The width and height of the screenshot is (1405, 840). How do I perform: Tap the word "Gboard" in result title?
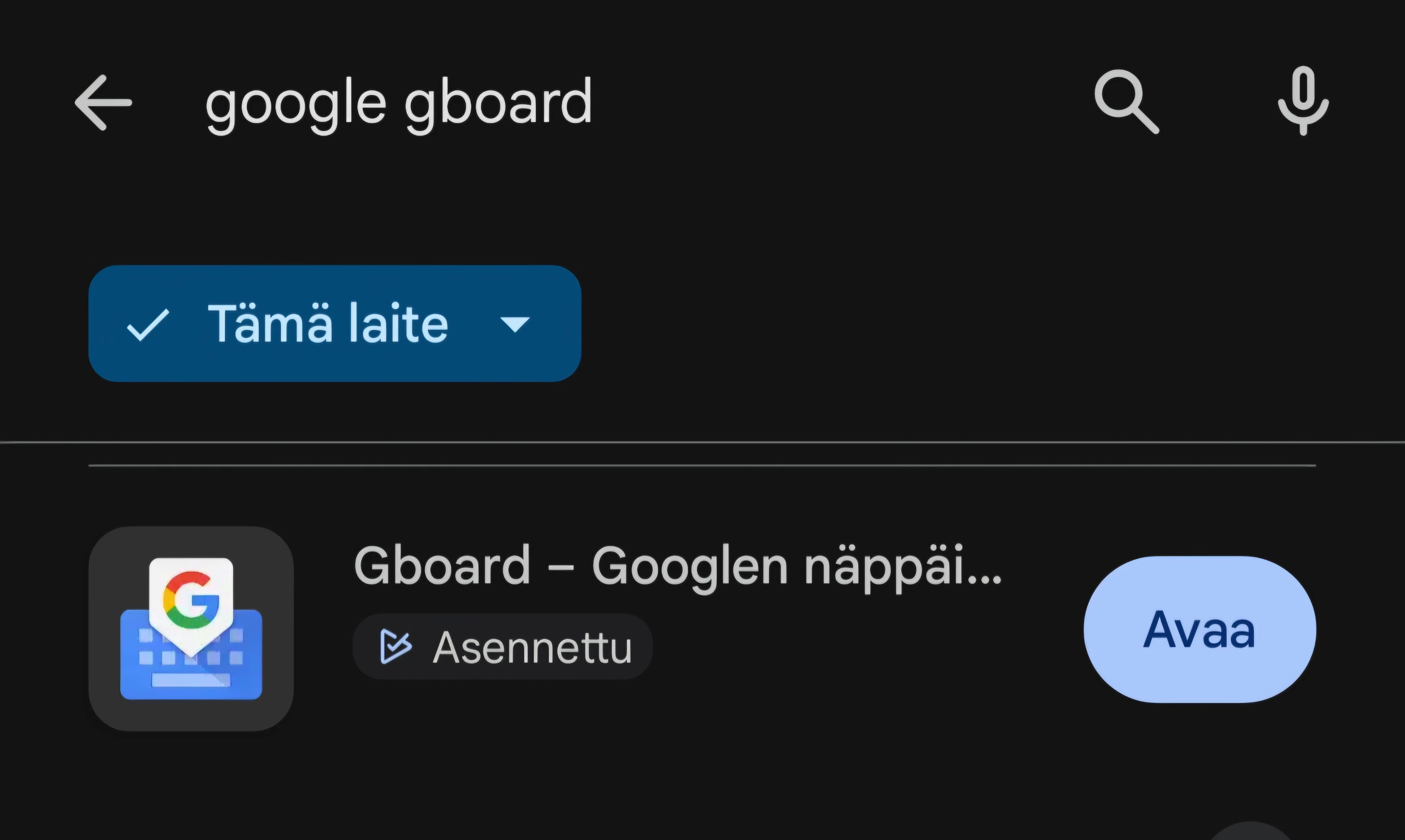pos(442,565)
